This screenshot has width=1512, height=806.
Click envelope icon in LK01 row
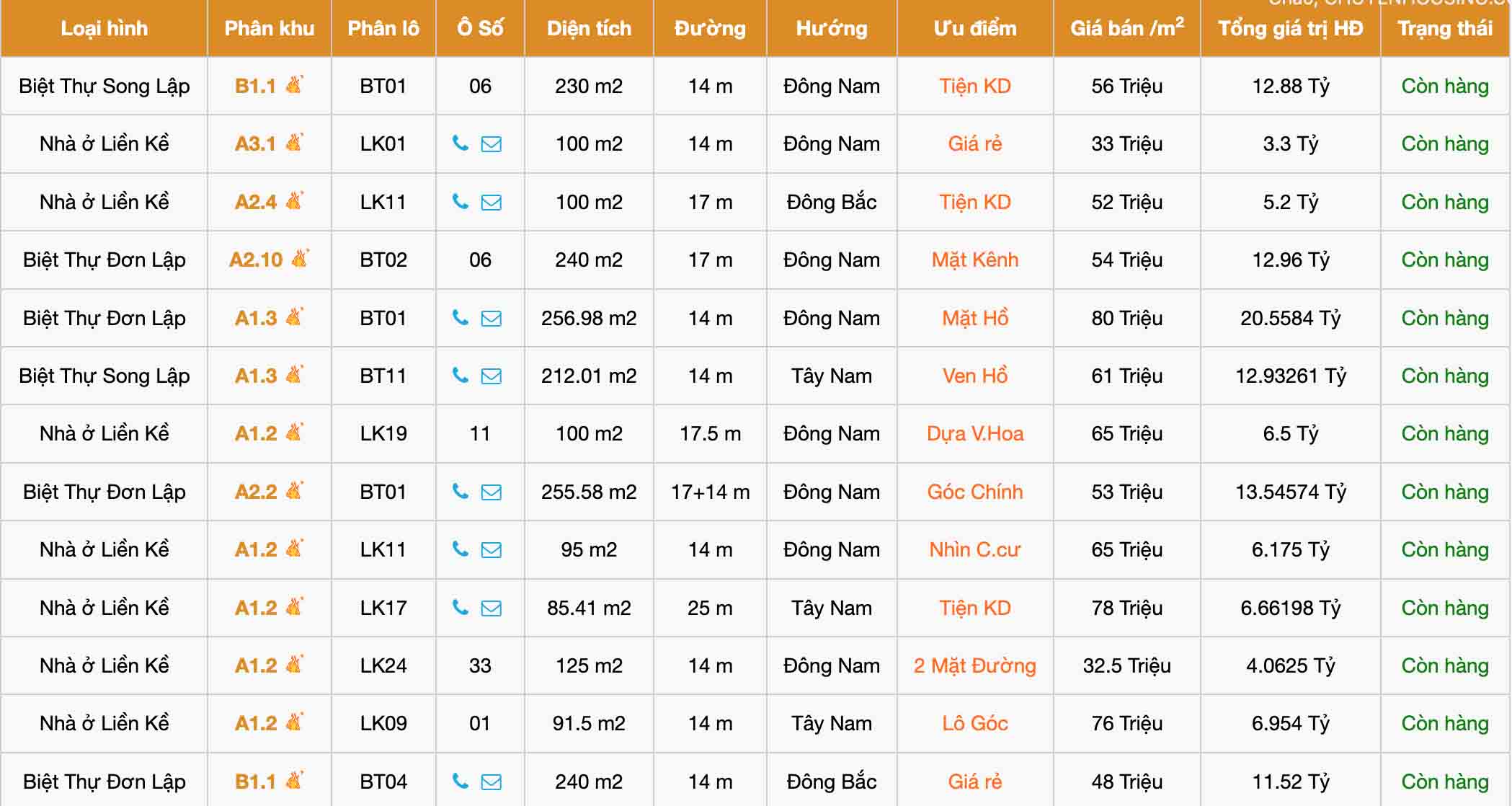point(492,144)
